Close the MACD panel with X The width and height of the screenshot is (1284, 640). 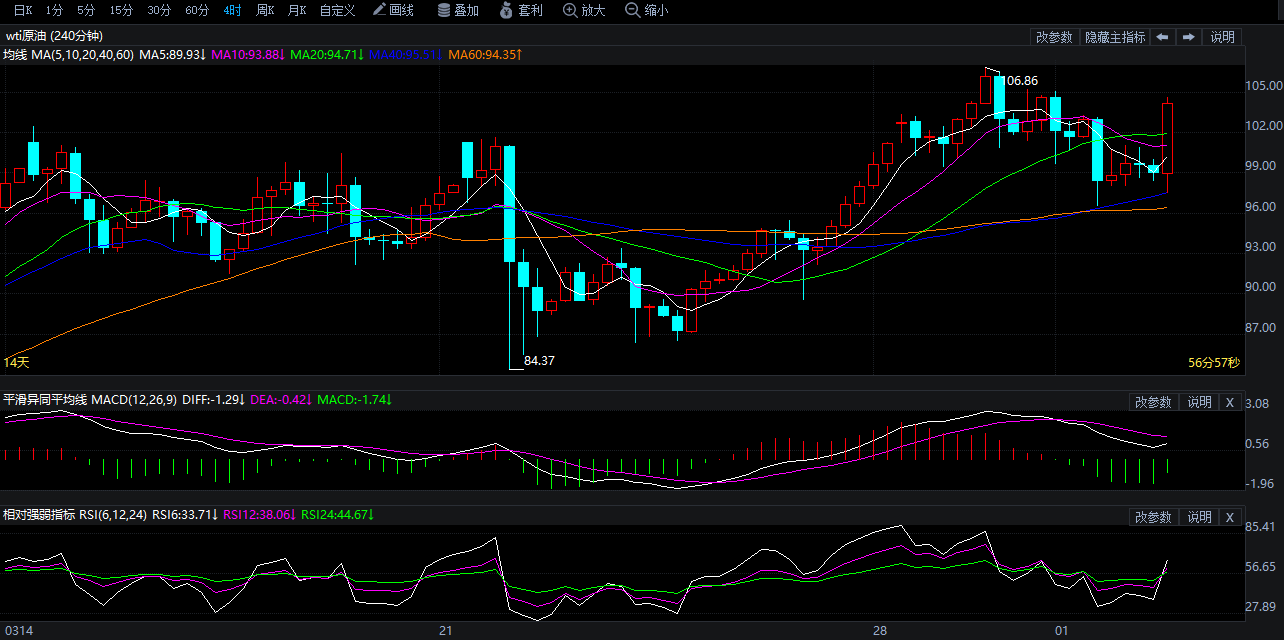coord(1230,402)
